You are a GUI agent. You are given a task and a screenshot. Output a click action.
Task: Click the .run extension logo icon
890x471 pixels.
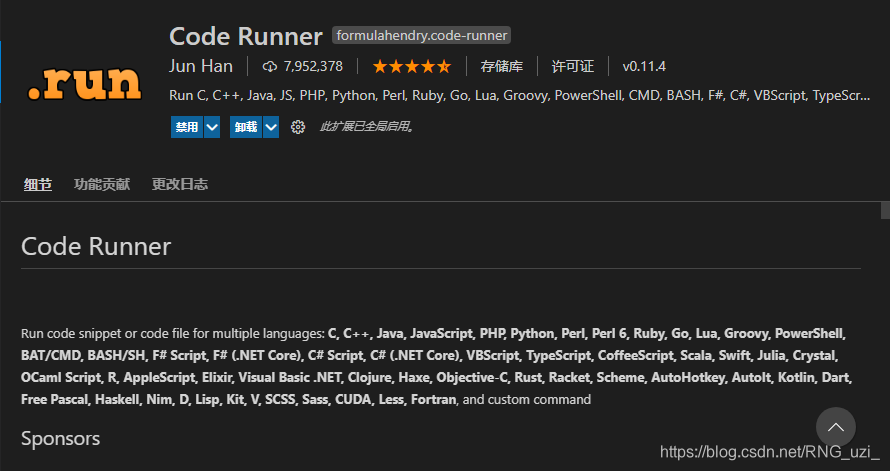84,84
